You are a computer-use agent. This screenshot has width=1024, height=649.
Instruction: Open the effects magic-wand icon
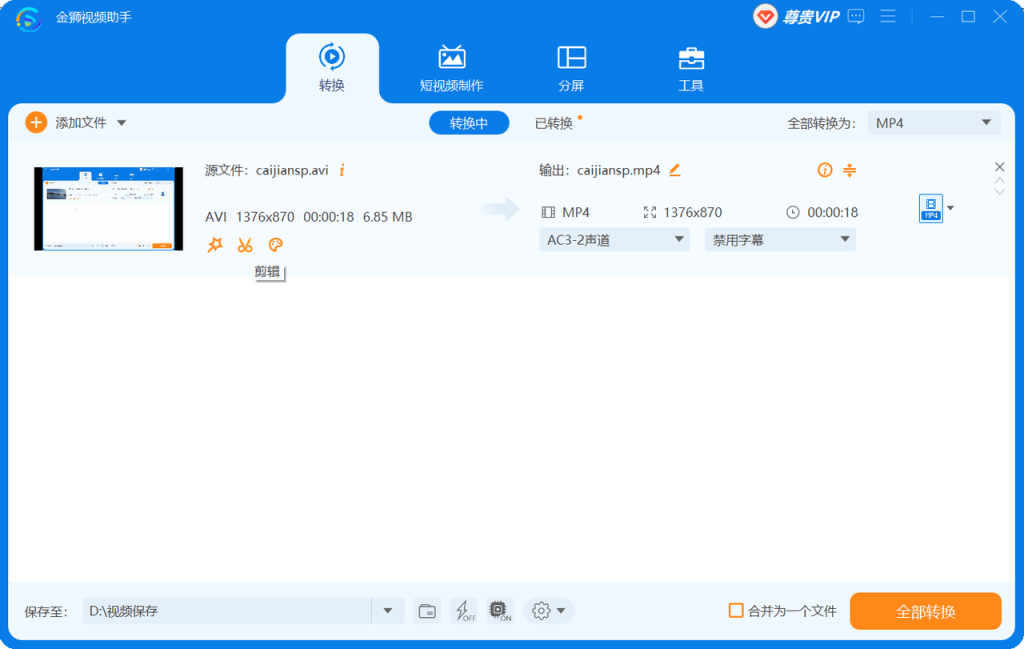[215, 245]
